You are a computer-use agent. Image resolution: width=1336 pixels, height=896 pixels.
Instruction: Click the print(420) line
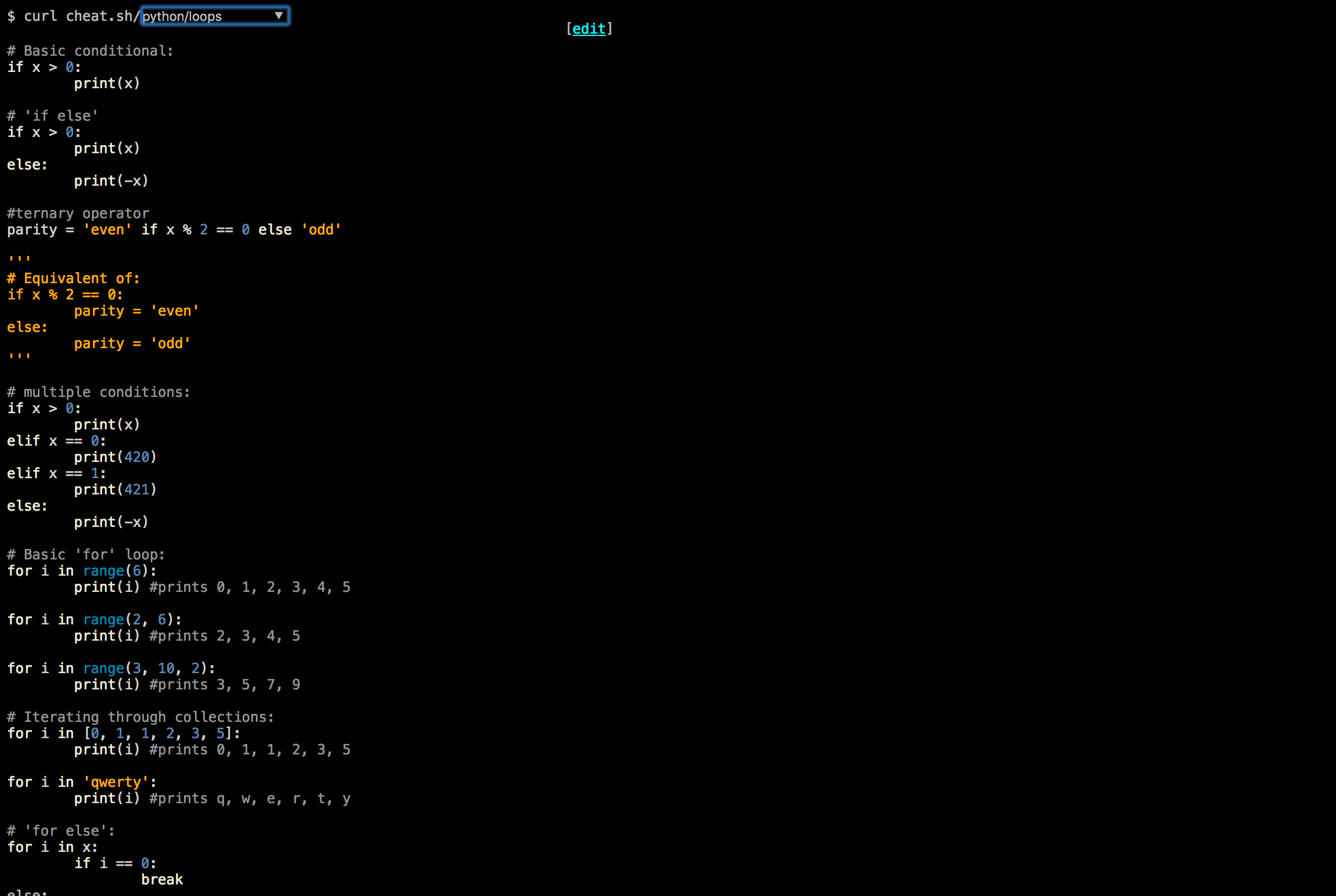[x=115, y=457]
